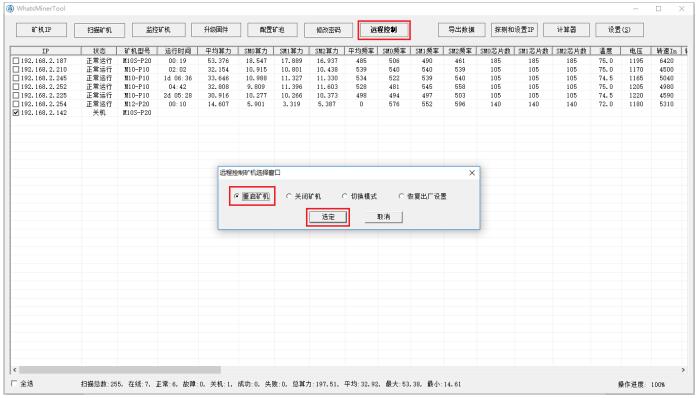Image resolution: width=700 pixels, height=398 pixels.
Task: Check the box for 192.168.2.225
Action: [x=16, y=95]
